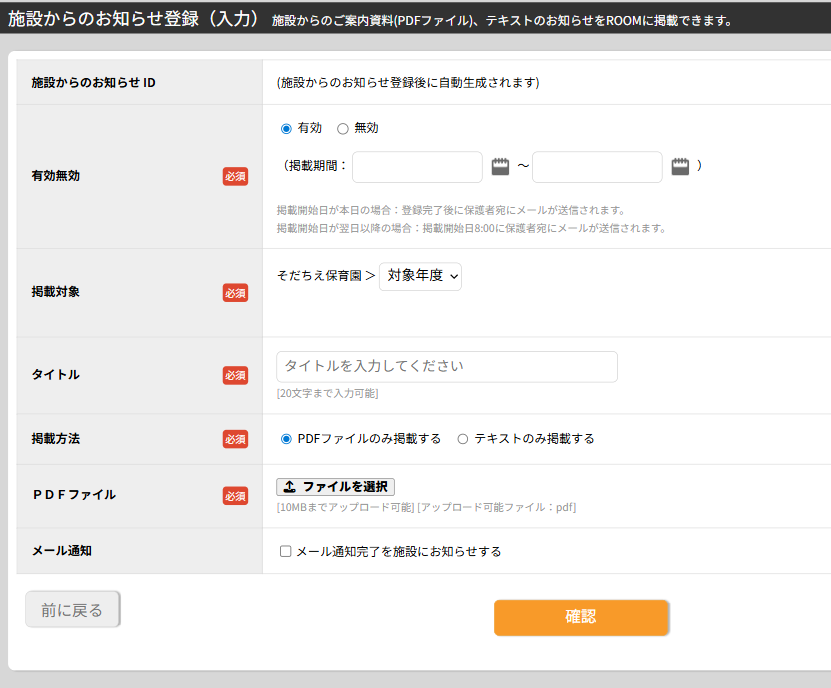831x688 pixels.
Task: Click the 必須 badge beside タイトル
Action: (x=235, y=375)
